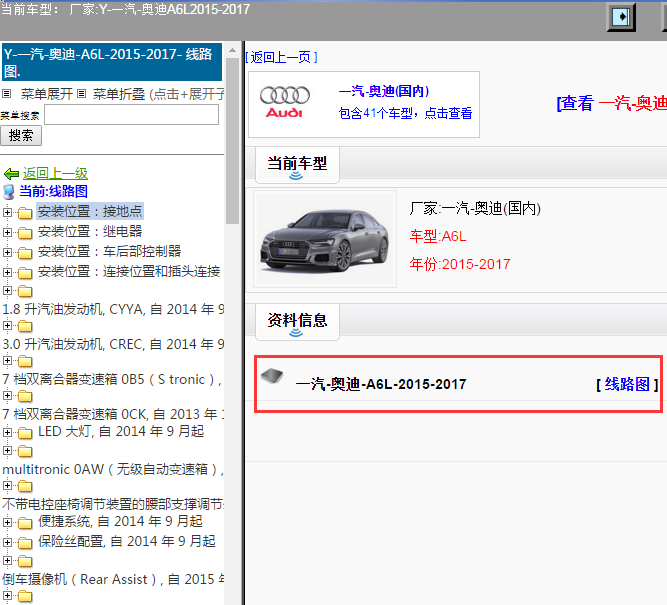Expand 安装位置：连接位置和插头连接 node
This screenshot has height=605, width=667.
[x=7, y=272]
